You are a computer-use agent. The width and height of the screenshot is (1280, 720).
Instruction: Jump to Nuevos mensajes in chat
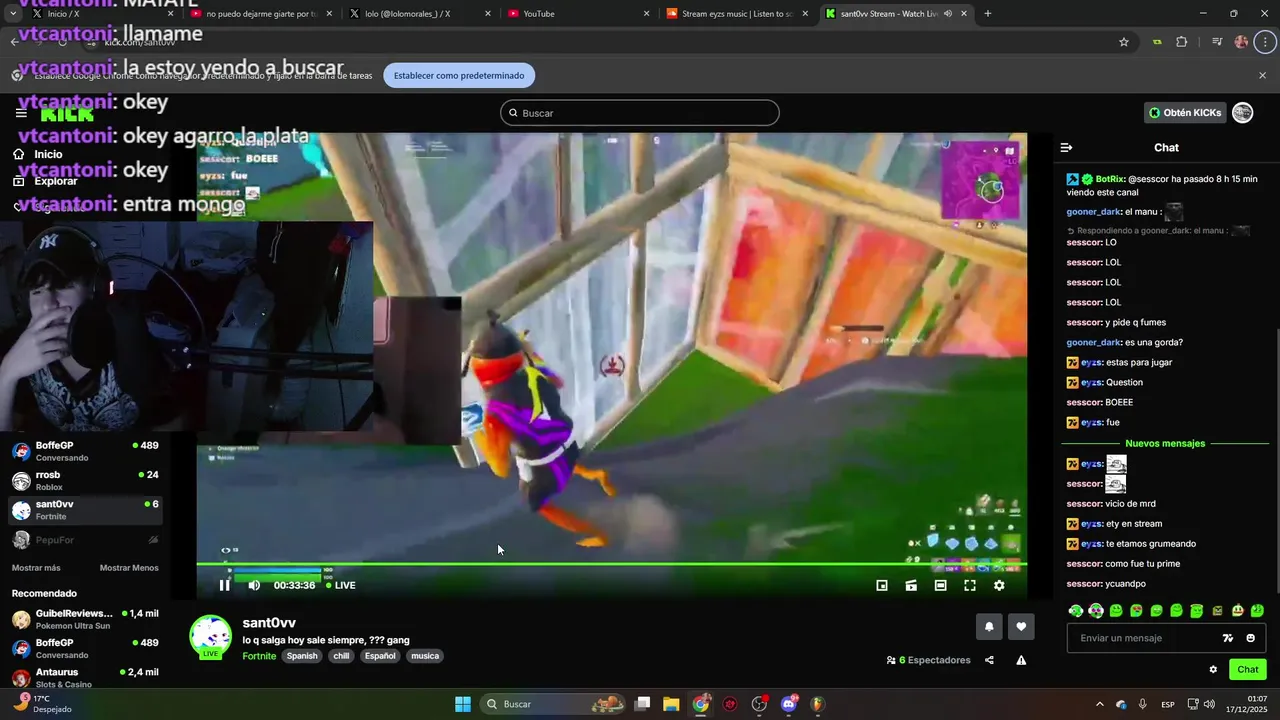[1165, 443]
